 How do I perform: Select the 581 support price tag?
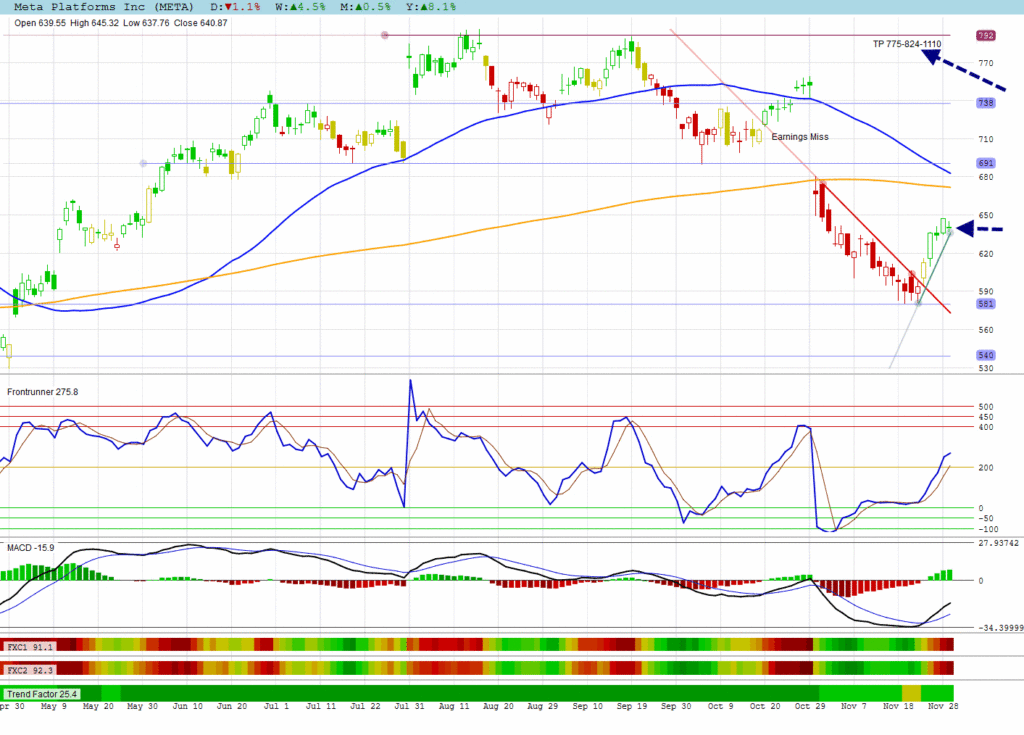pos(985,304)
